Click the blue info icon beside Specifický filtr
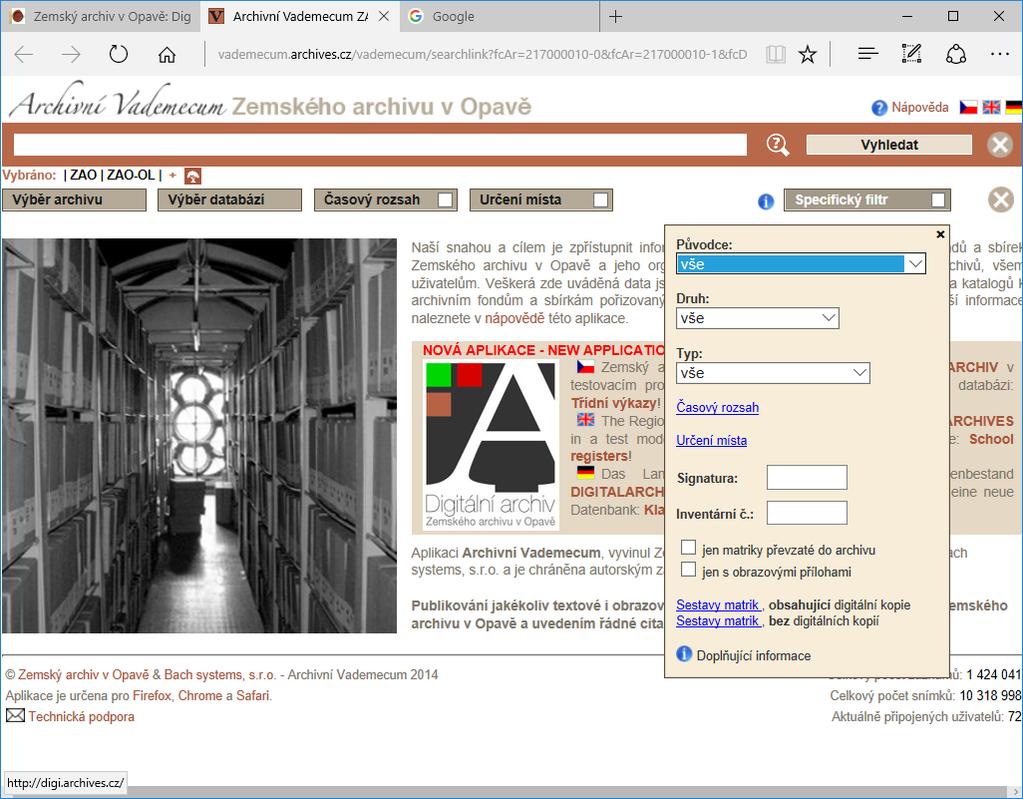1023x799 pixels. tap(766, 202)
